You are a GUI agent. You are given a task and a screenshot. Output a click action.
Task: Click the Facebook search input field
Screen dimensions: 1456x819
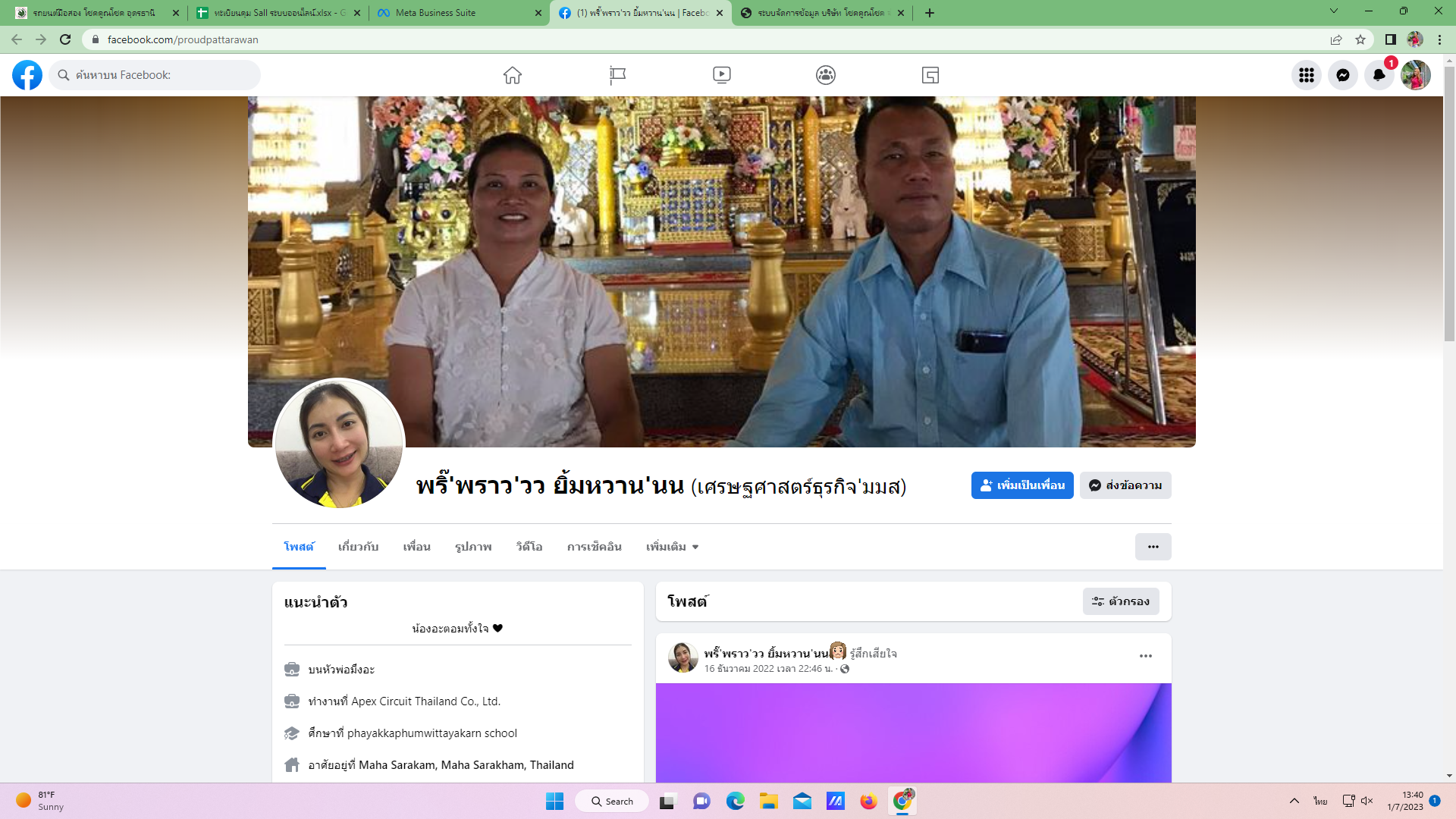point(155,75)
